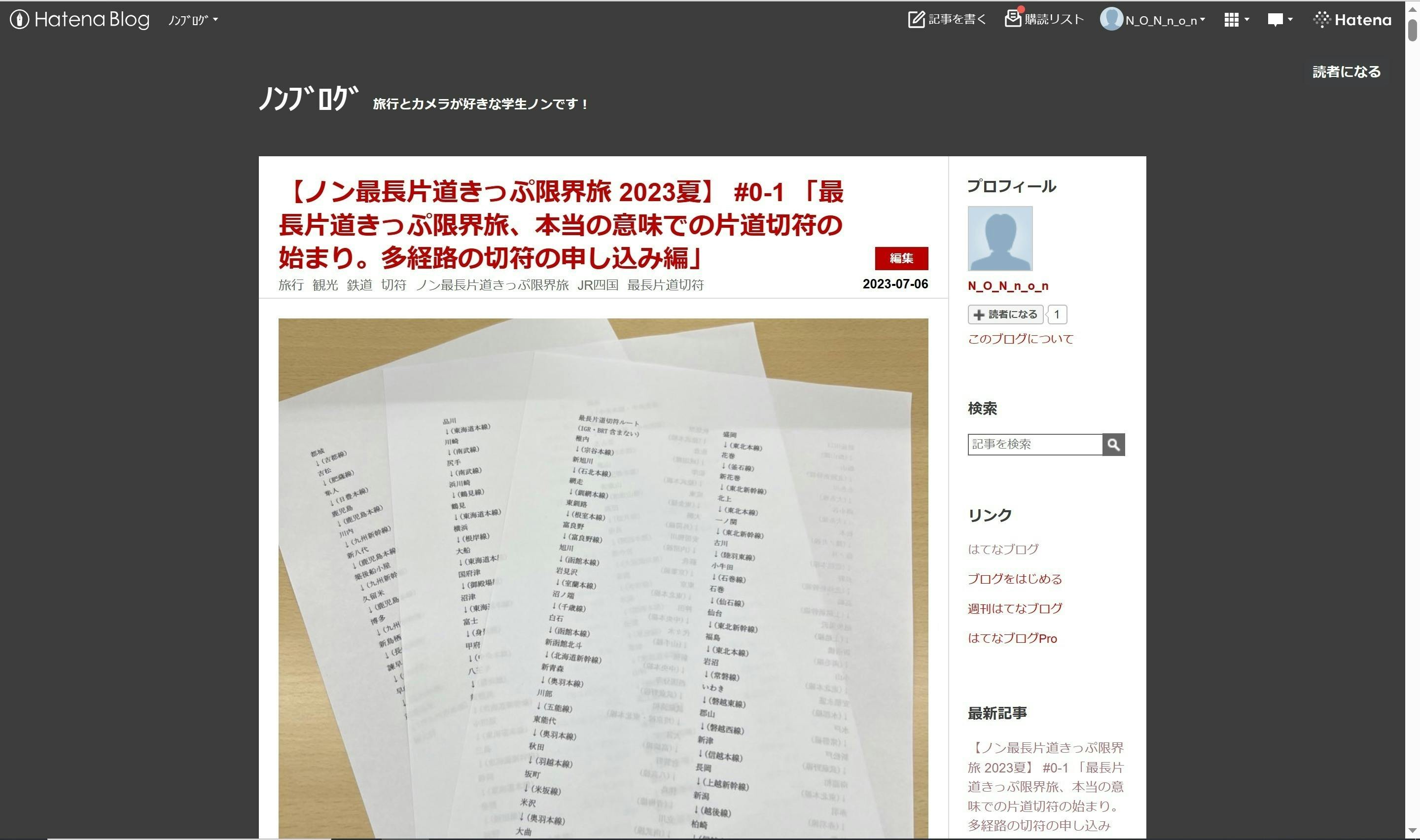Focus the 記事を検索 search field
The image size is (1420, 840).
1034,444
